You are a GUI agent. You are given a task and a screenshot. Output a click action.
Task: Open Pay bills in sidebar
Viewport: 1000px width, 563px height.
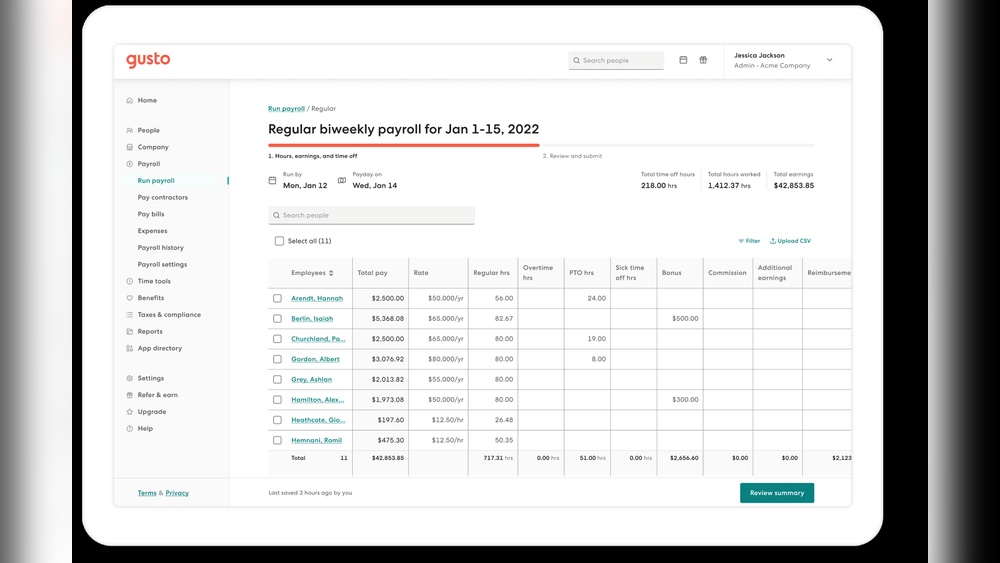(151, 214)
